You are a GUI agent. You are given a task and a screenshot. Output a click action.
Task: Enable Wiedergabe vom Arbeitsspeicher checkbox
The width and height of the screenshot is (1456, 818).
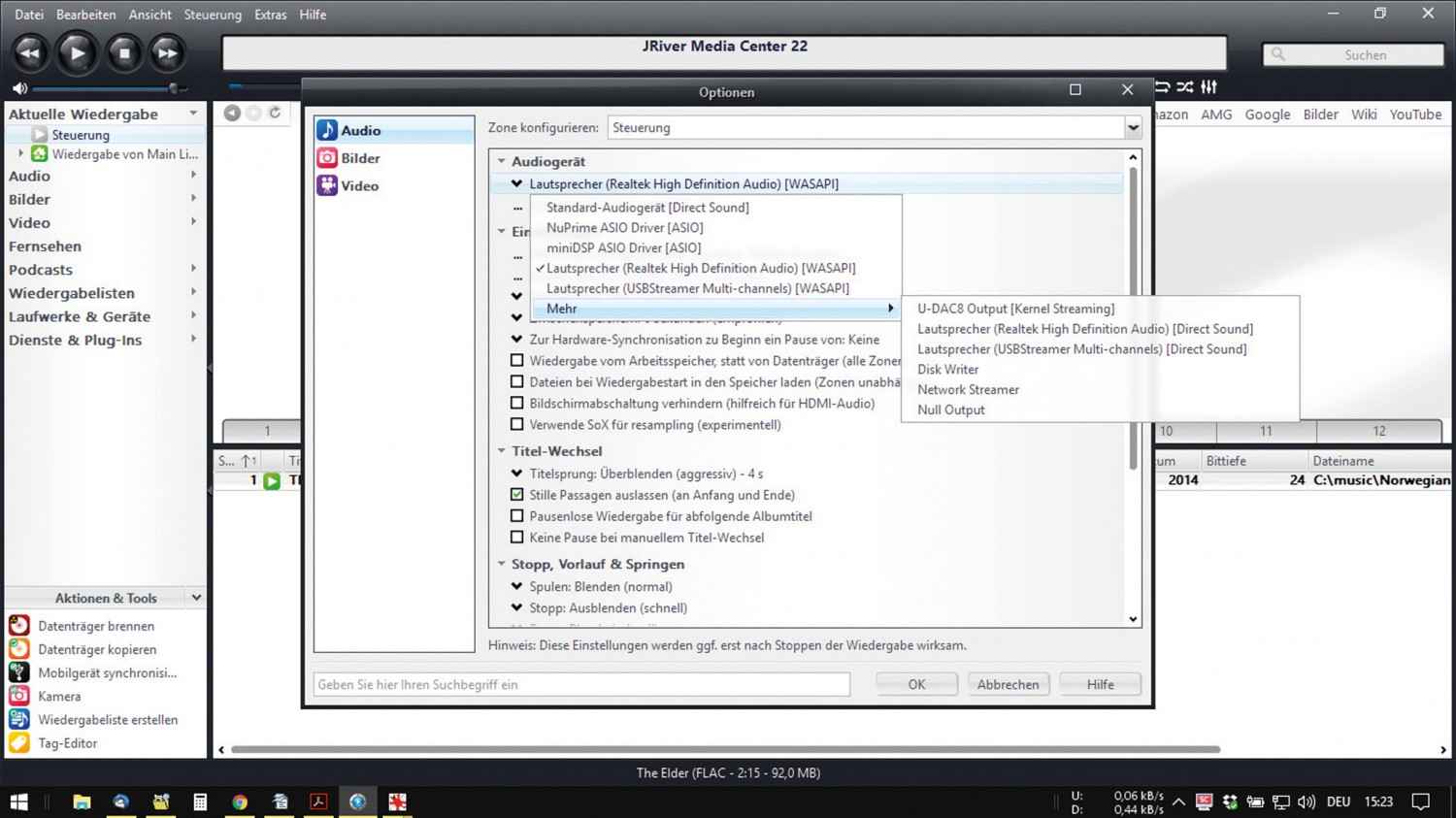pos(516,360)
